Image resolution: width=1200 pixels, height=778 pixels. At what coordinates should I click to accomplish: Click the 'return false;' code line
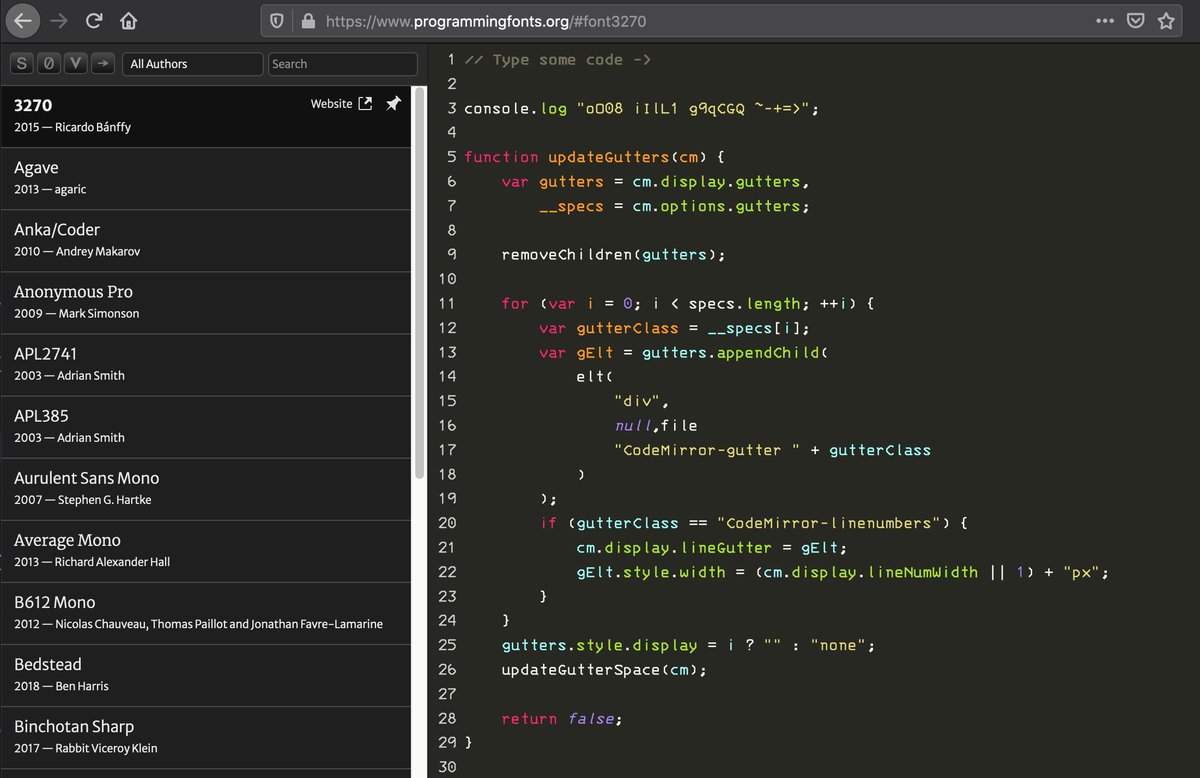click(561, 718)
